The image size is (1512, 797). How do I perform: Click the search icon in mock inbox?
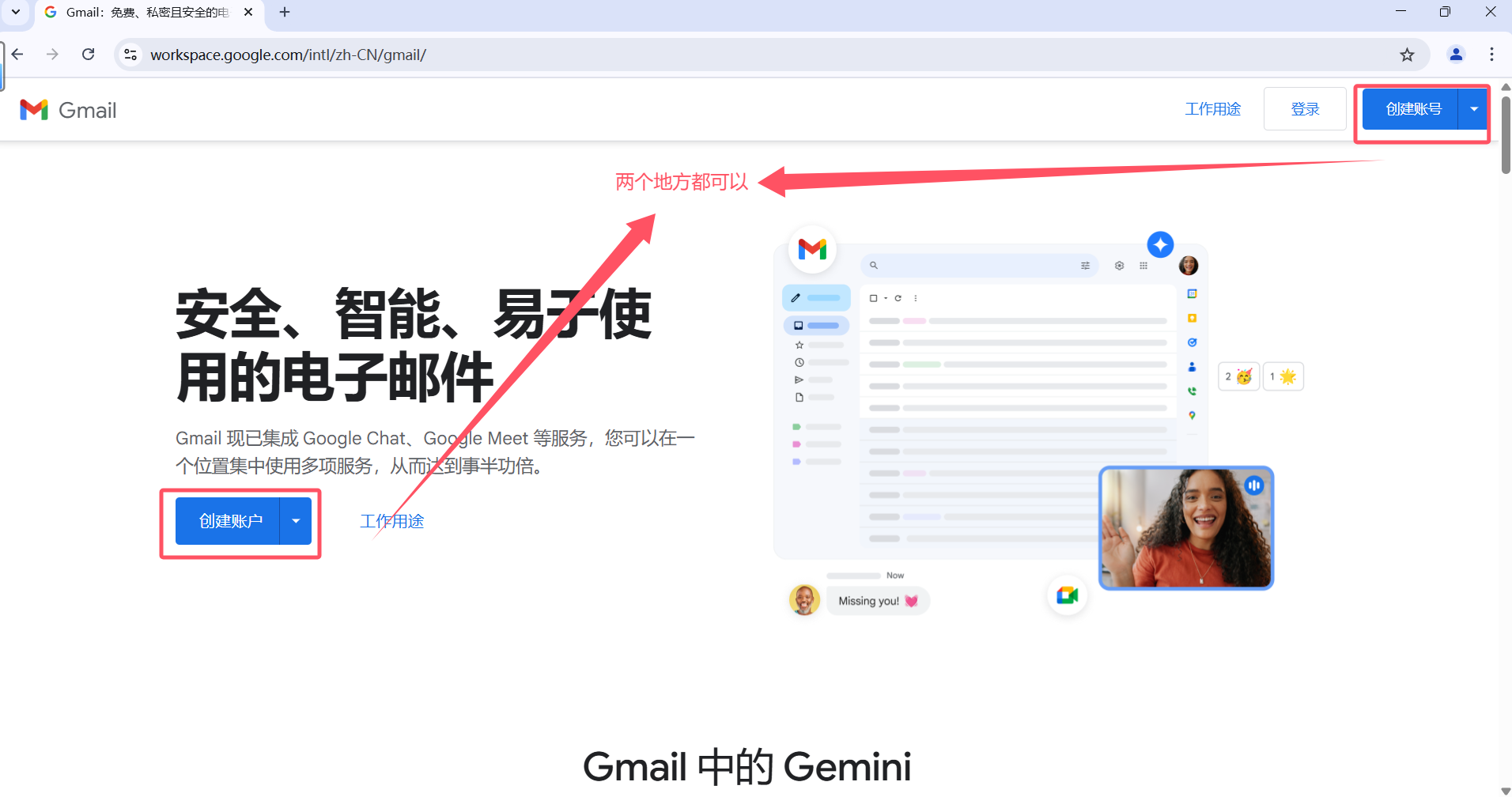tap(874, 266)
